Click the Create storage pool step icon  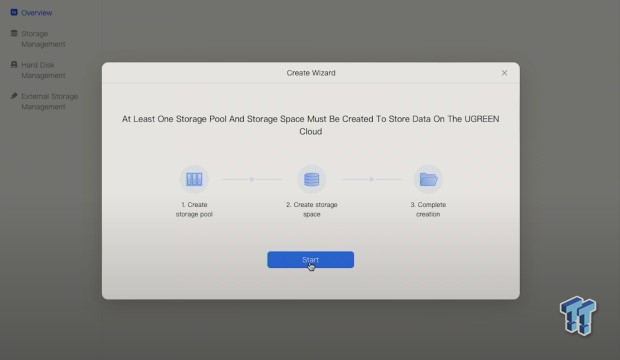click(194, 179)
